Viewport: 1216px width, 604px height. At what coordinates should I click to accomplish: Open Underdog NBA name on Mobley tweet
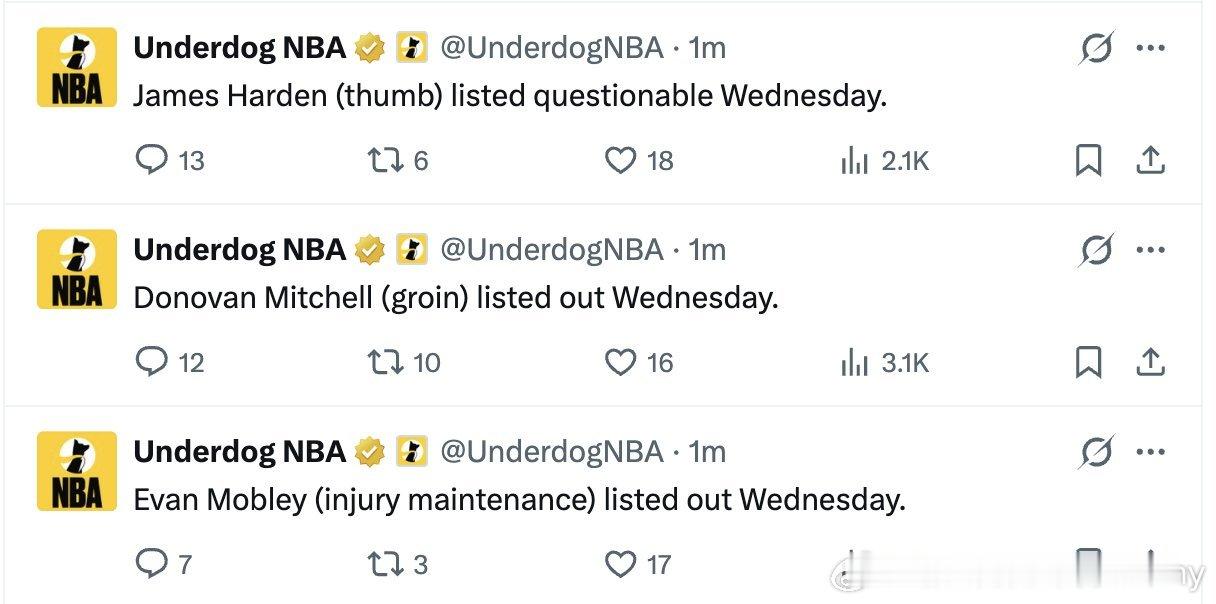tap(239, 452)
